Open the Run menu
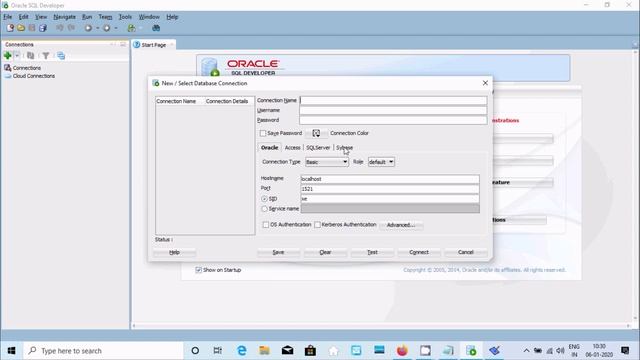The image size is (640, 360). (87, 17)
